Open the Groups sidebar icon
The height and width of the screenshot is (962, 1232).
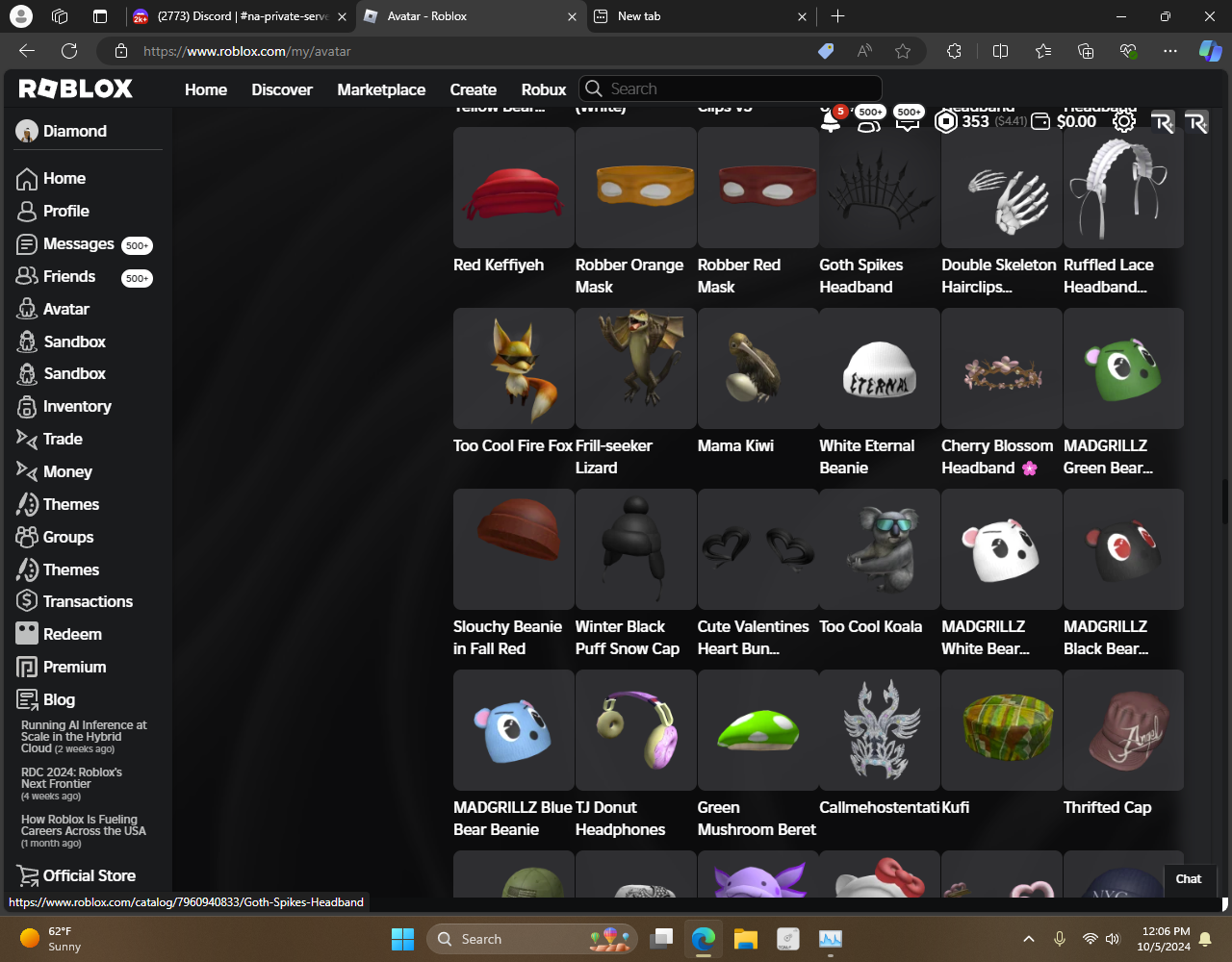point(27,538)
